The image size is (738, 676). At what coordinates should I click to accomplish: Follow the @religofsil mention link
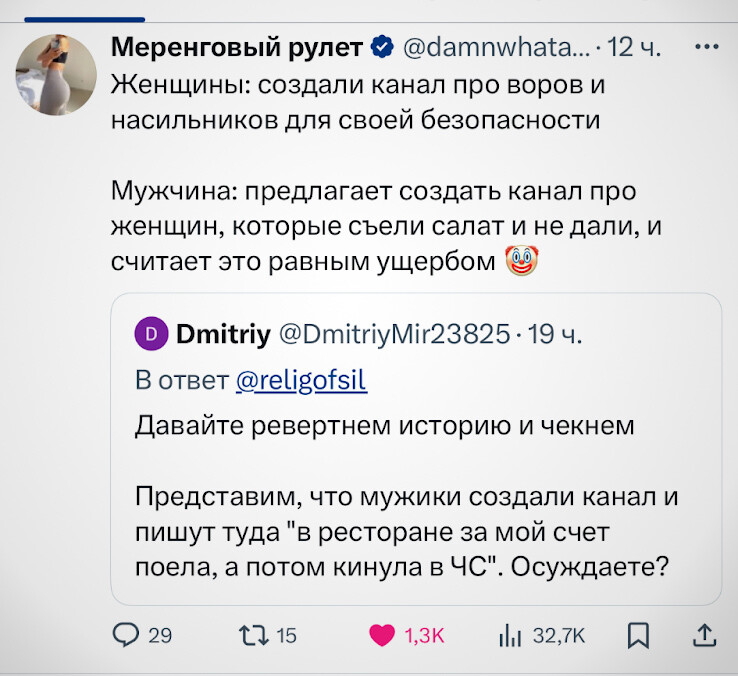[x=307, y=381]
